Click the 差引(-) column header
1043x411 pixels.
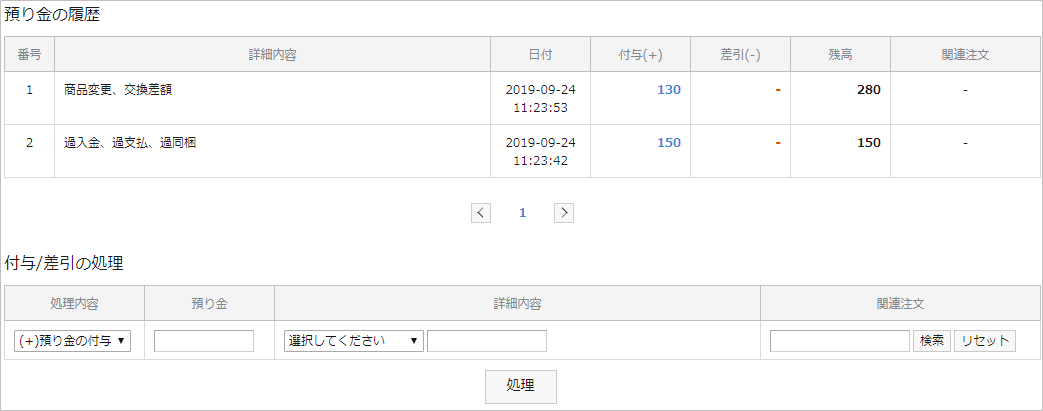click(740, 55)
